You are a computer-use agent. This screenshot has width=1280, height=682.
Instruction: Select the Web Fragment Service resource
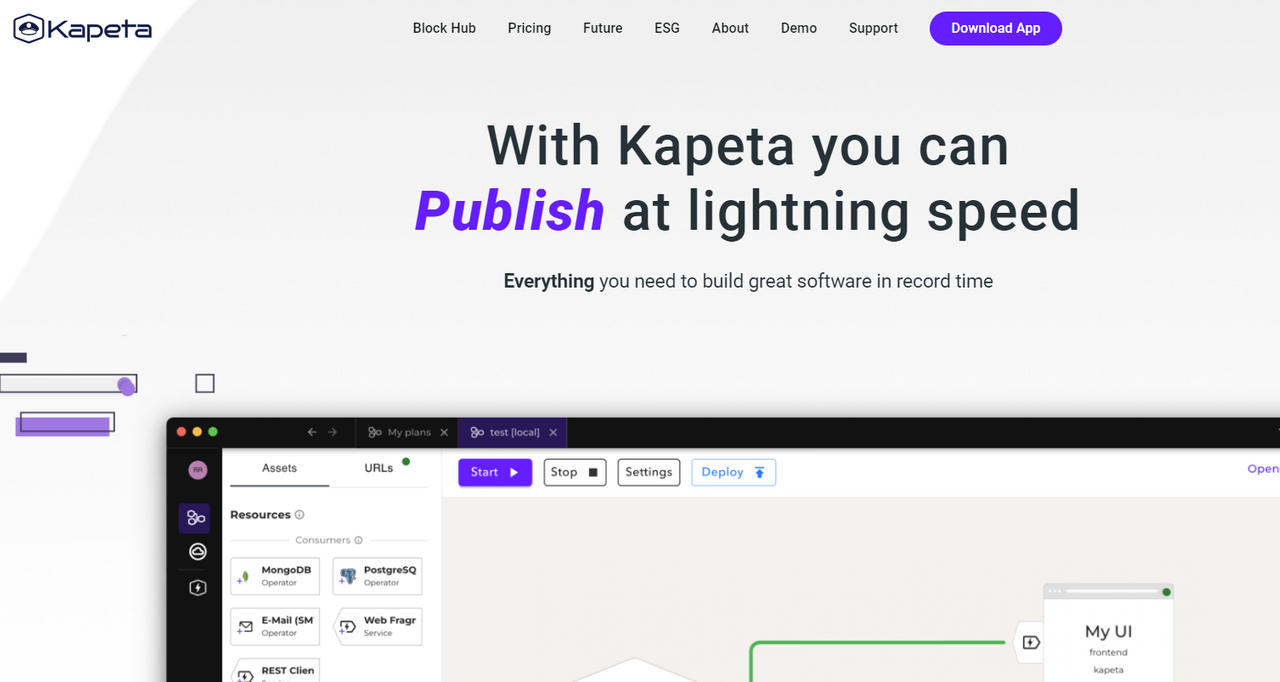click(377, 626)
